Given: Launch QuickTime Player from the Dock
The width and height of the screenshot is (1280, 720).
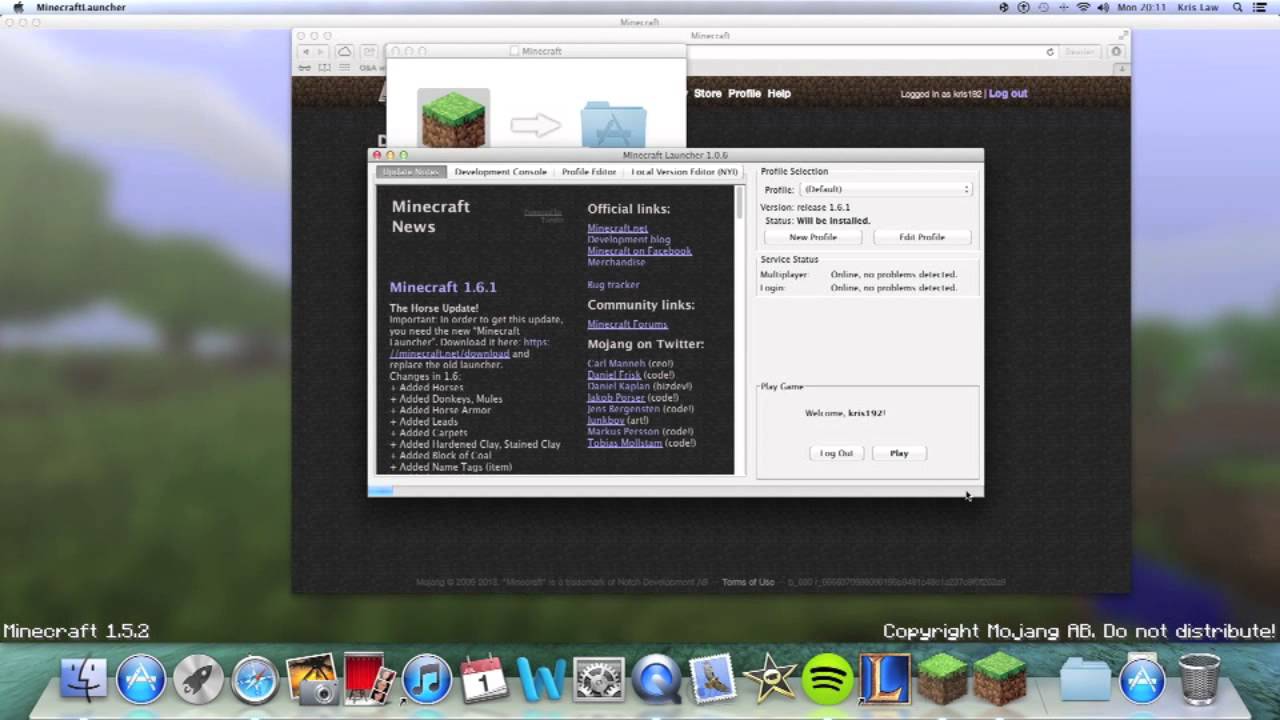Looking at the screenshot, I should click(x=656, y=679).
